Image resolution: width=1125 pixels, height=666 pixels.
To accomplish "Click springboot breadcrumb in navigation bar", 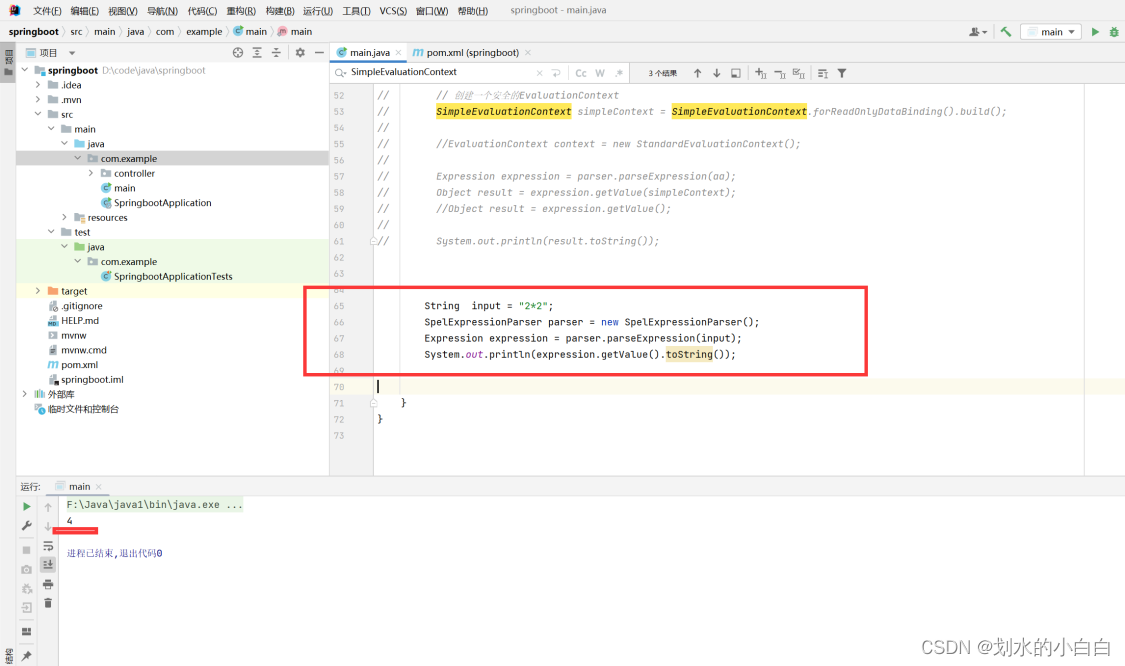I will [x=34, y=32].
